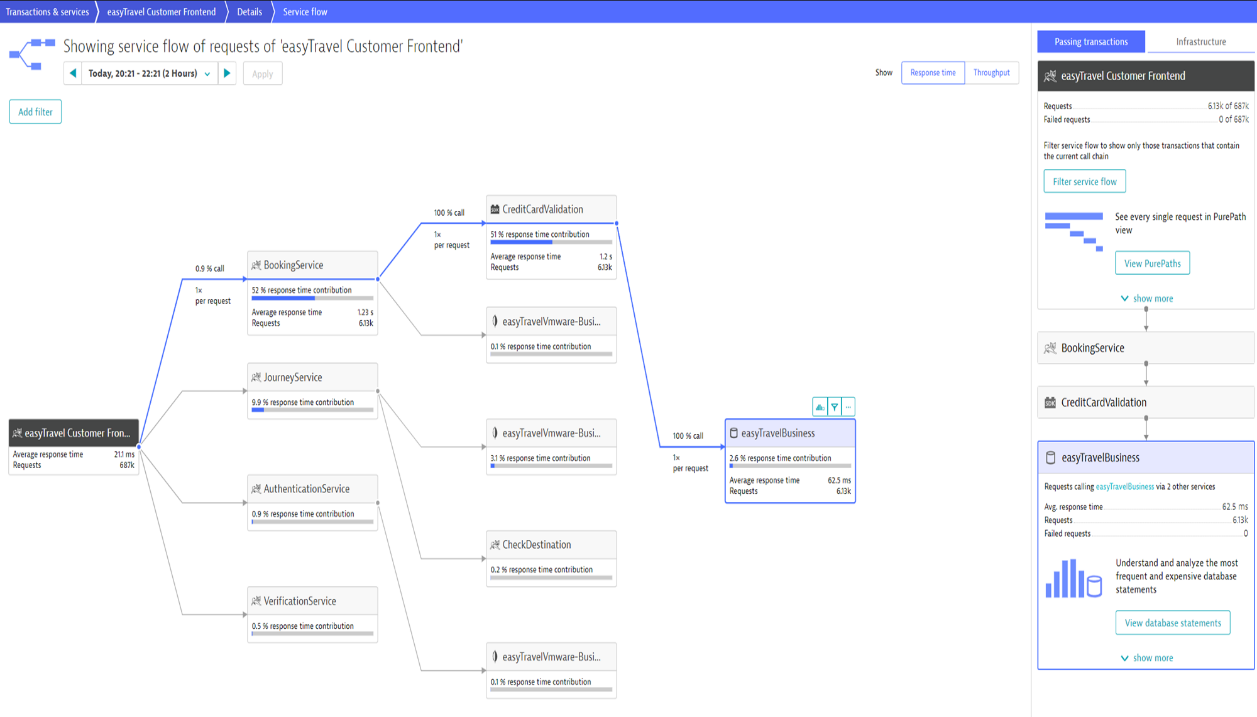Image resolution: width=1257 pixels, height=717 pixels.
Task: Click the funnel filter icon above the easyTravelBusiness node
Action: coord(834,407)
